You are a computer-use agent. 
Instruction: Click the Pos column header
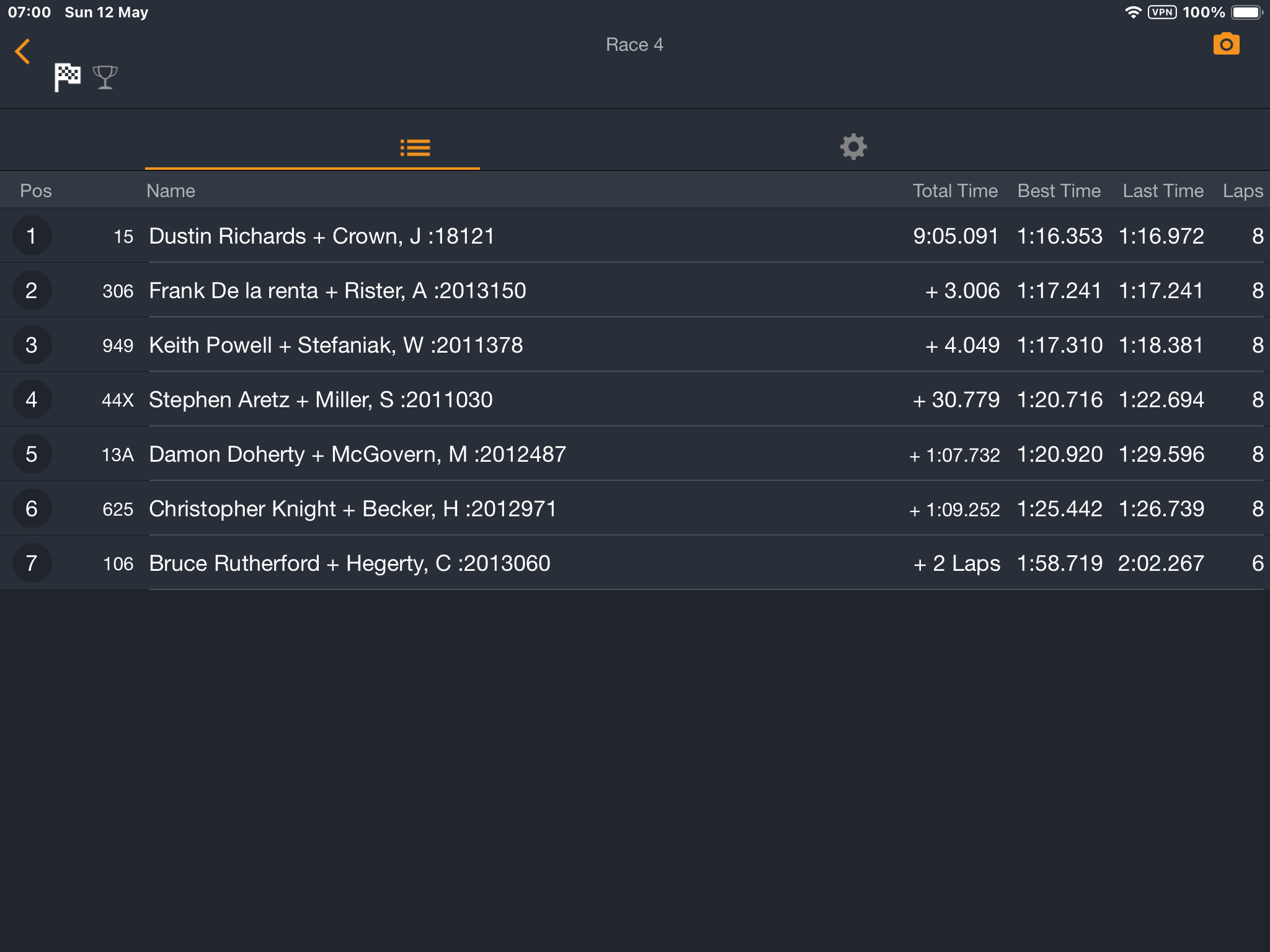click(x=36, y=191)
